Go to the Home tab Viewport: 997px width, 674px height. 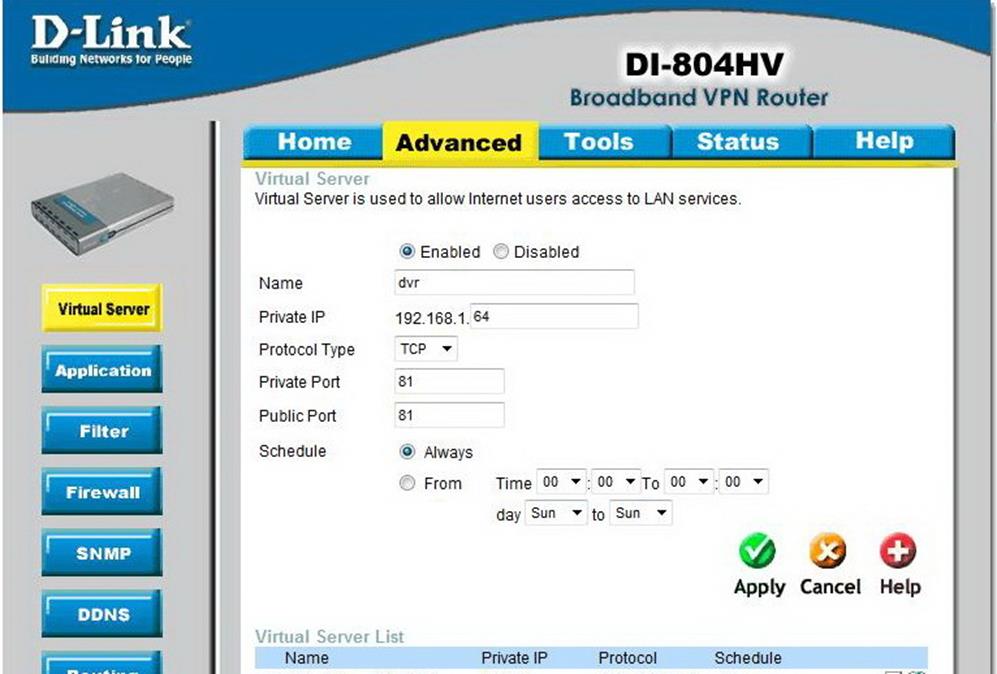point(314,142)
